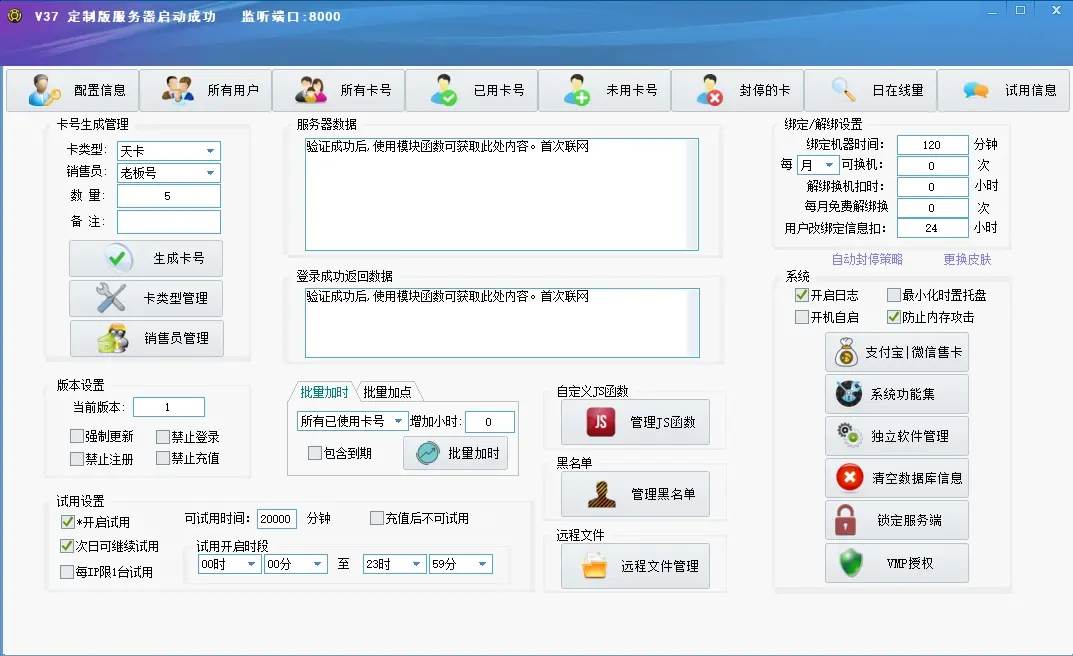This screenshot has width=1073, height=656.
Task: Click the app logo in title bar
Action: click(x=14, y=15)
